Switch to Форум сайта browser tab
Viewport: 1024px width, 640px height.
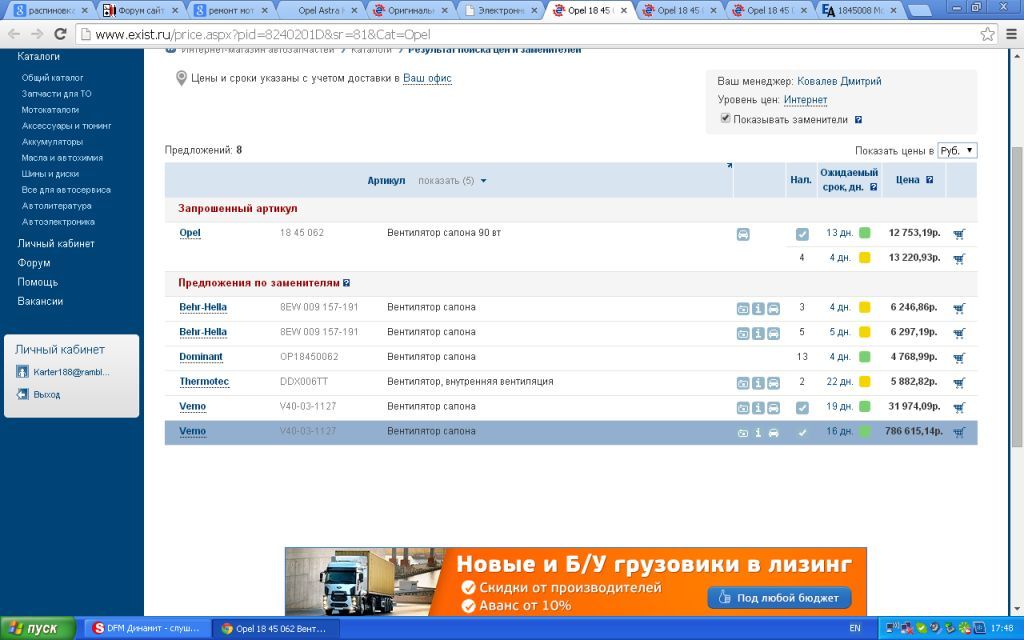click(141, 10)
